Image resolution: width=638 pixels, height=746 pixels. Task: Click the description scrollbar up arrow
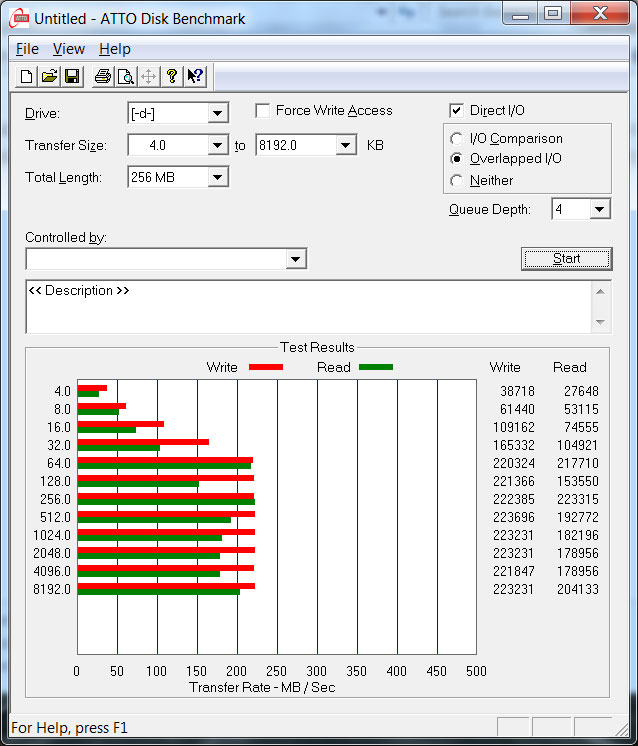click(600, 292)
